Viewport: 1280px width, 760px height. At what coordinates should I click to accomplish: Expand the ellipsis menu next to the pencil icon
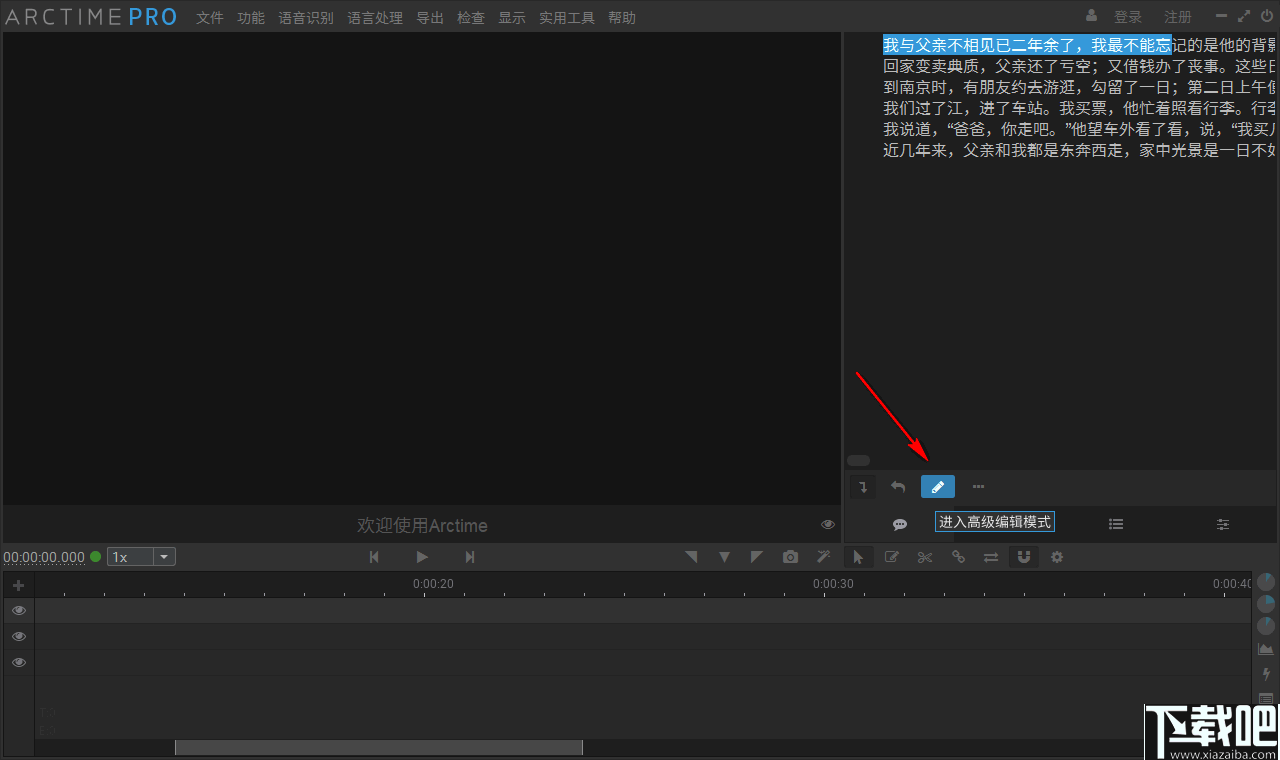click(x=978, y=486)
